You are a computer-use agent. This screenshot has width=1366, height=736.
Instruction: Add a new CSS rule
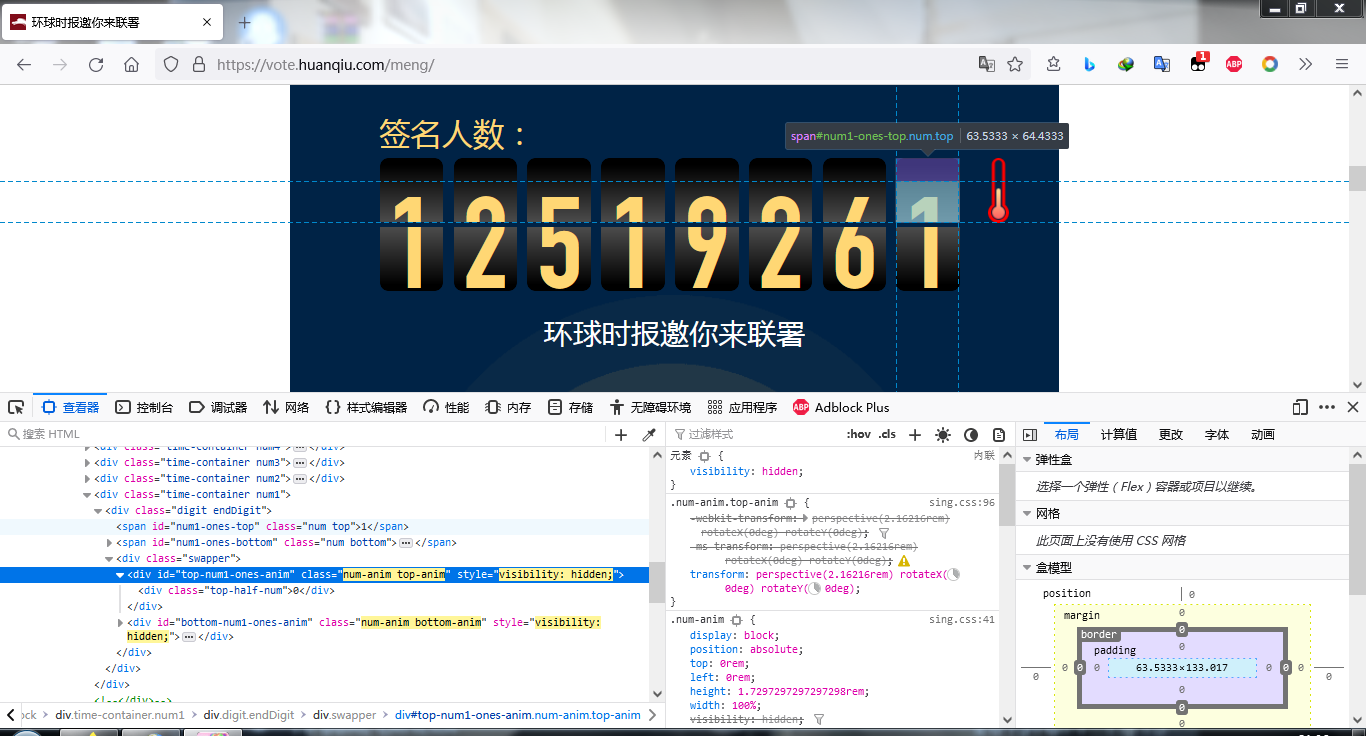(x=914, y=434)
